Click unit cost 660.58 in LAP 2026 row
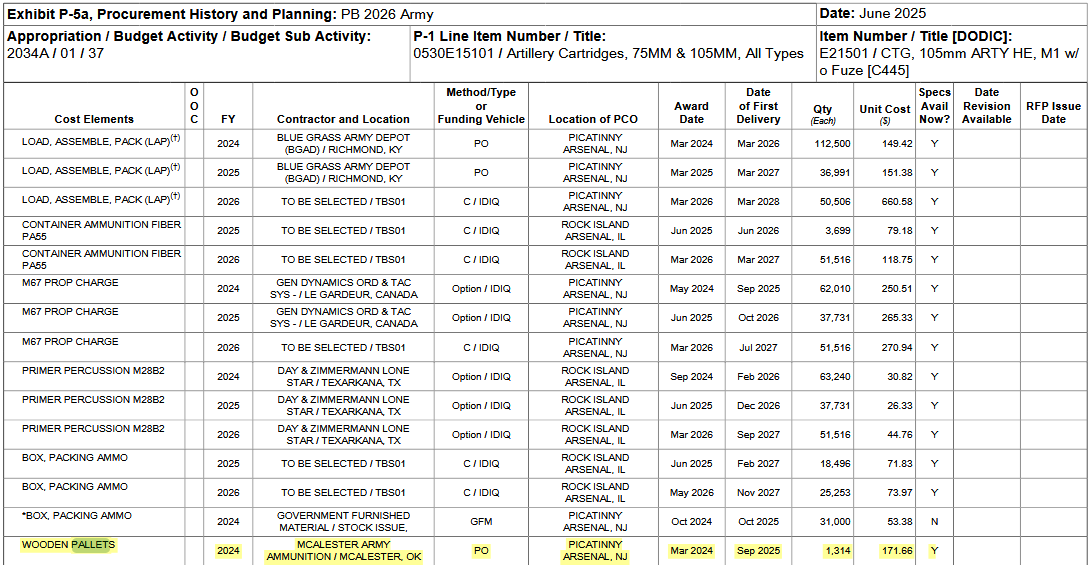The width and height of the screenshot is (1090, 565). (897, 202)
